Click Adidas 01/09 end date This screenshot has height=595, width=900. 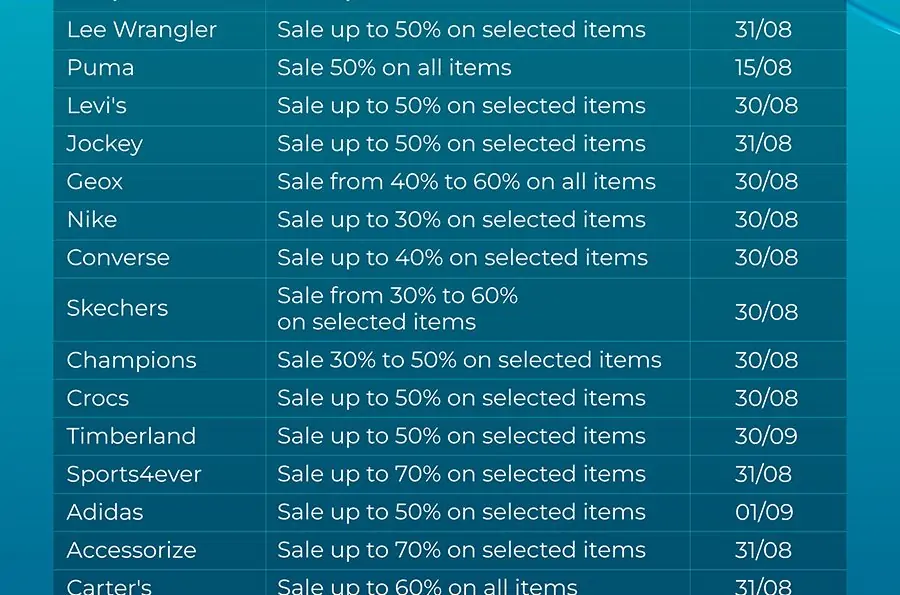tap(764, 512)
